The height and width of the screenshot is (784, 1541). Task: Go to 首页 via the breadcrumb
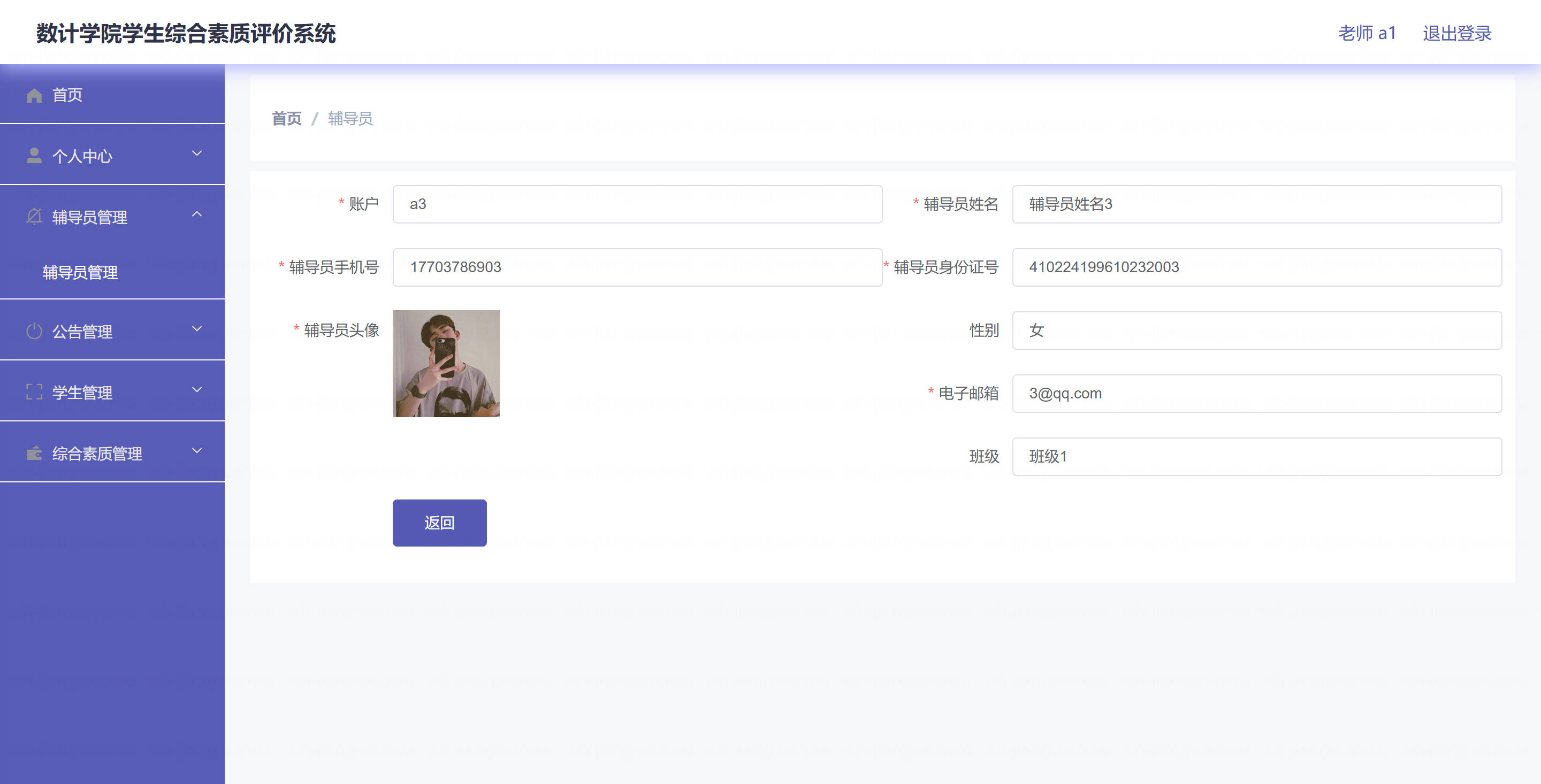pyautogui.click(x=287, y=118)
